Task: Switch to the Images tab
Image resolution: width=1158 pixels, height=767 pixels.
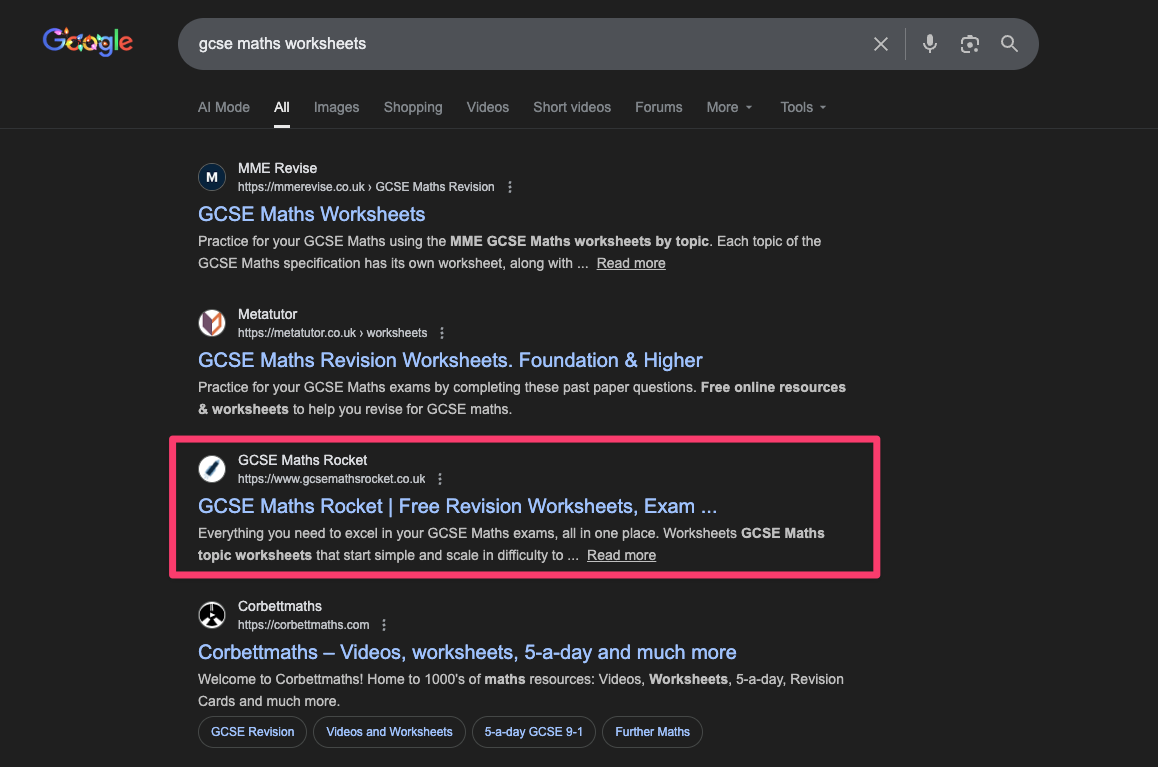Action: (x=336, y=107)
